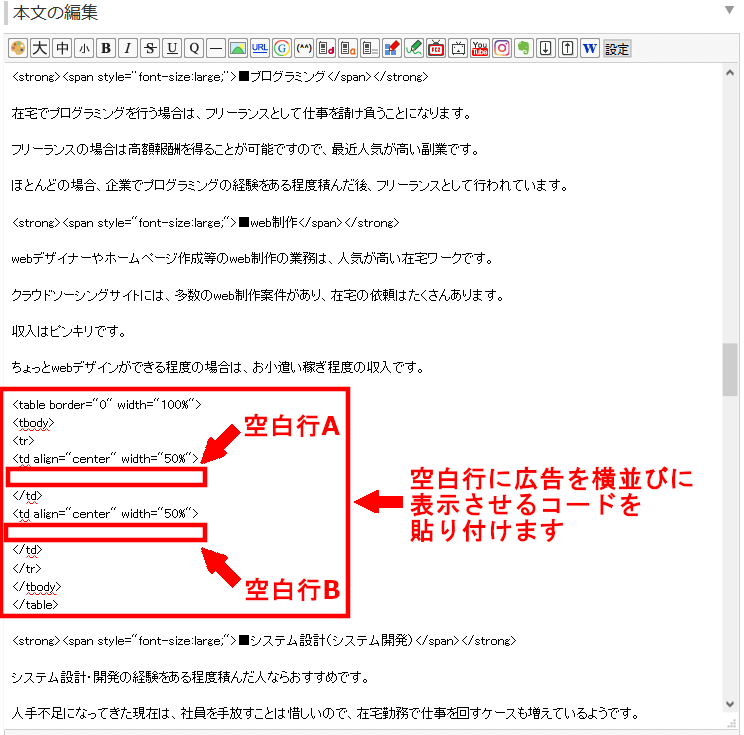Click the red 'd' document icon
744x735 pixels.
(x=326, y=48)
